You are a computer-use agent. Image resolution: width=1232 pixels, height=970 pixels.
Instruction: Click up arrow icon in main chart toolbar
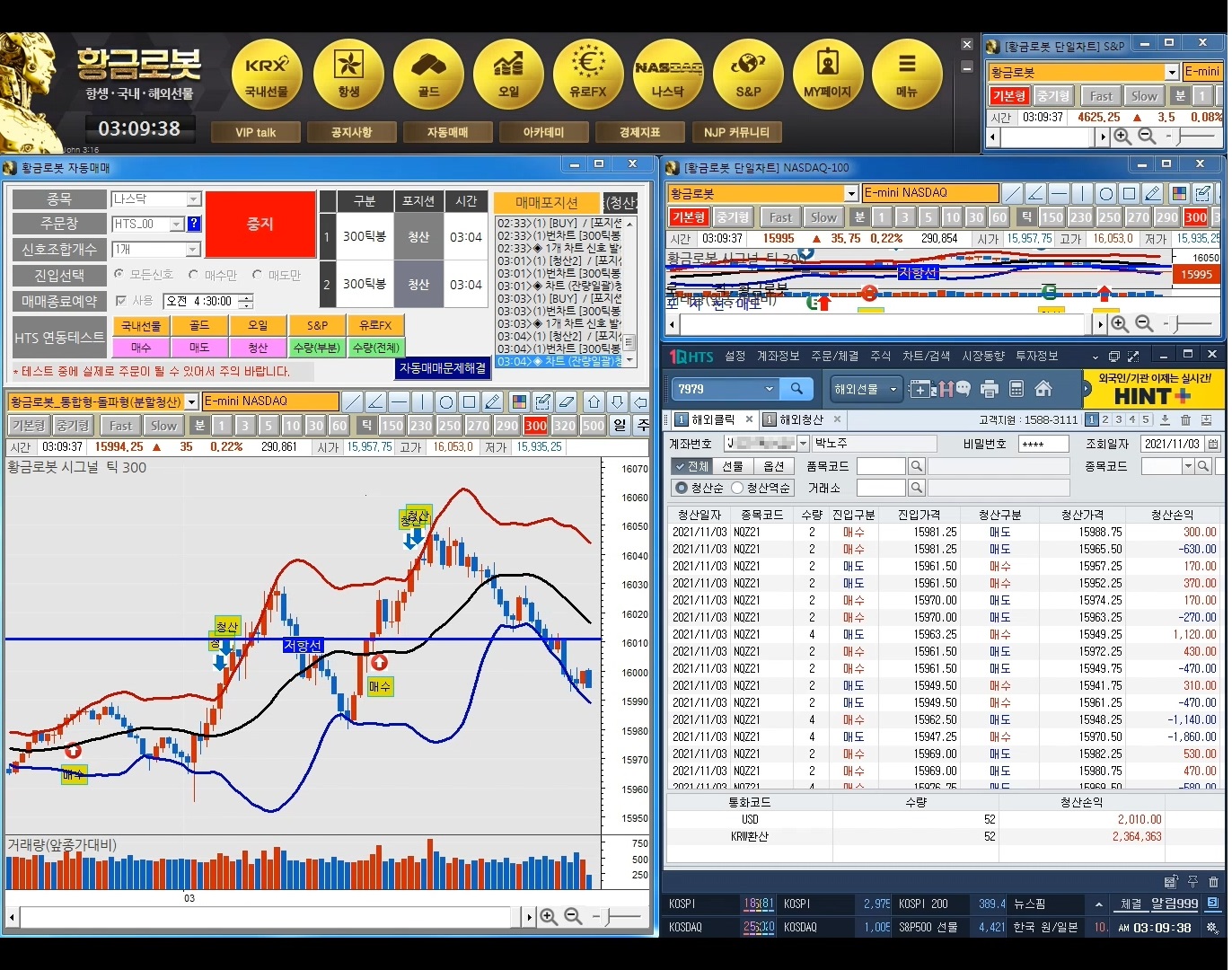pos(594,401)
